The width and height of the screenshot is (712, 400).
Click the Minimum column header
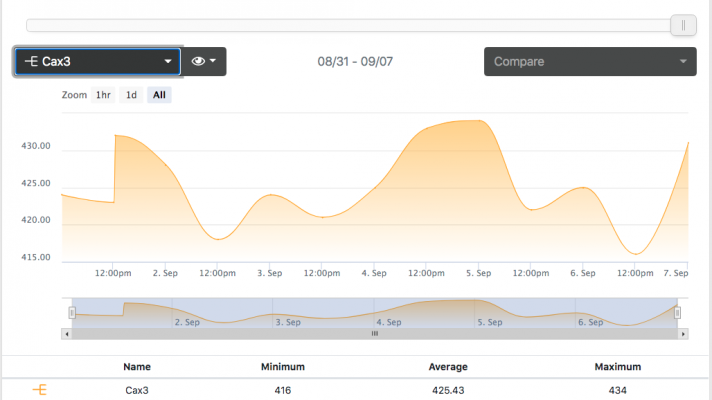tap(282, 367)
